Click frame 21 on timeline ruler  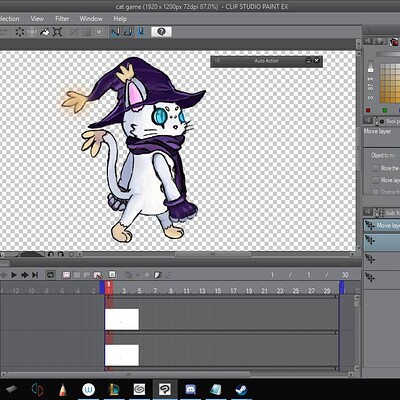click(x=264, y=291)
